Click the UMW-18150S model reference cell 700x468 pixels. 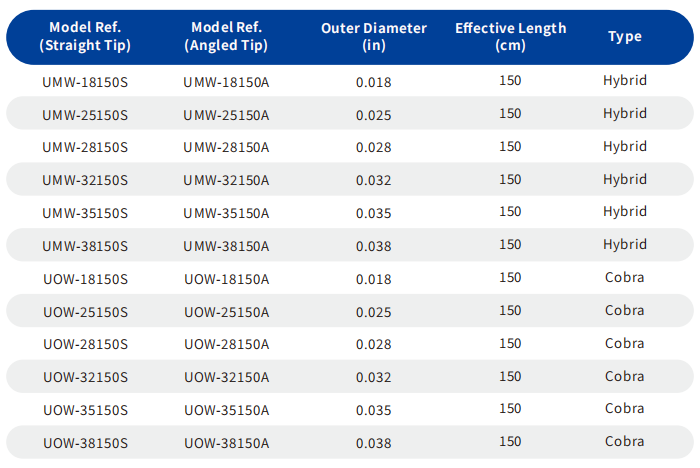pyautogui.click(x=85, y=81)
